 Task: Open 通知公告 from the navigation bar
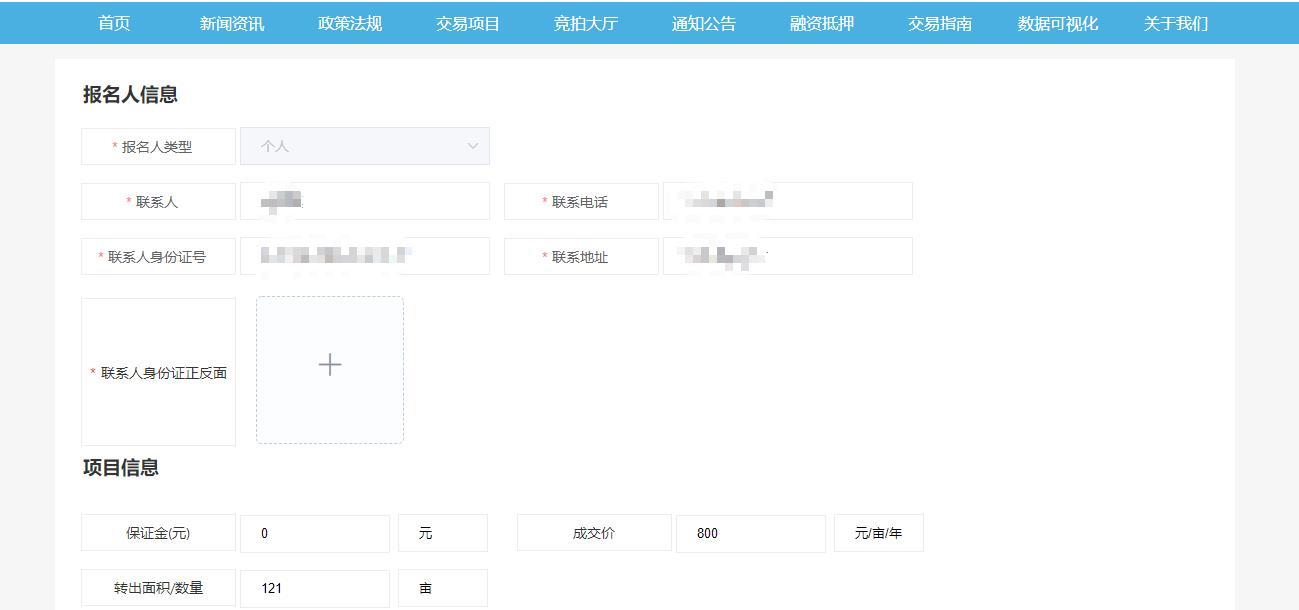click(704, 24)
